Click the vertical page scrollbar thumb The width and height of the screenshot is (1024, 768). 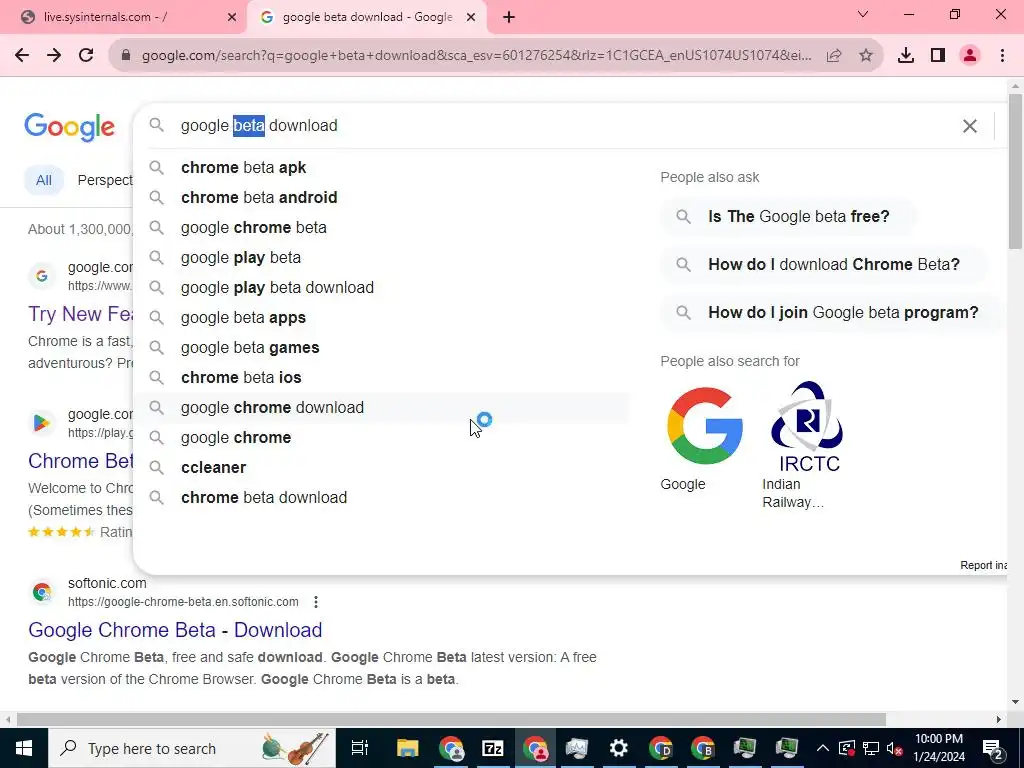(x=1015, y=171)
